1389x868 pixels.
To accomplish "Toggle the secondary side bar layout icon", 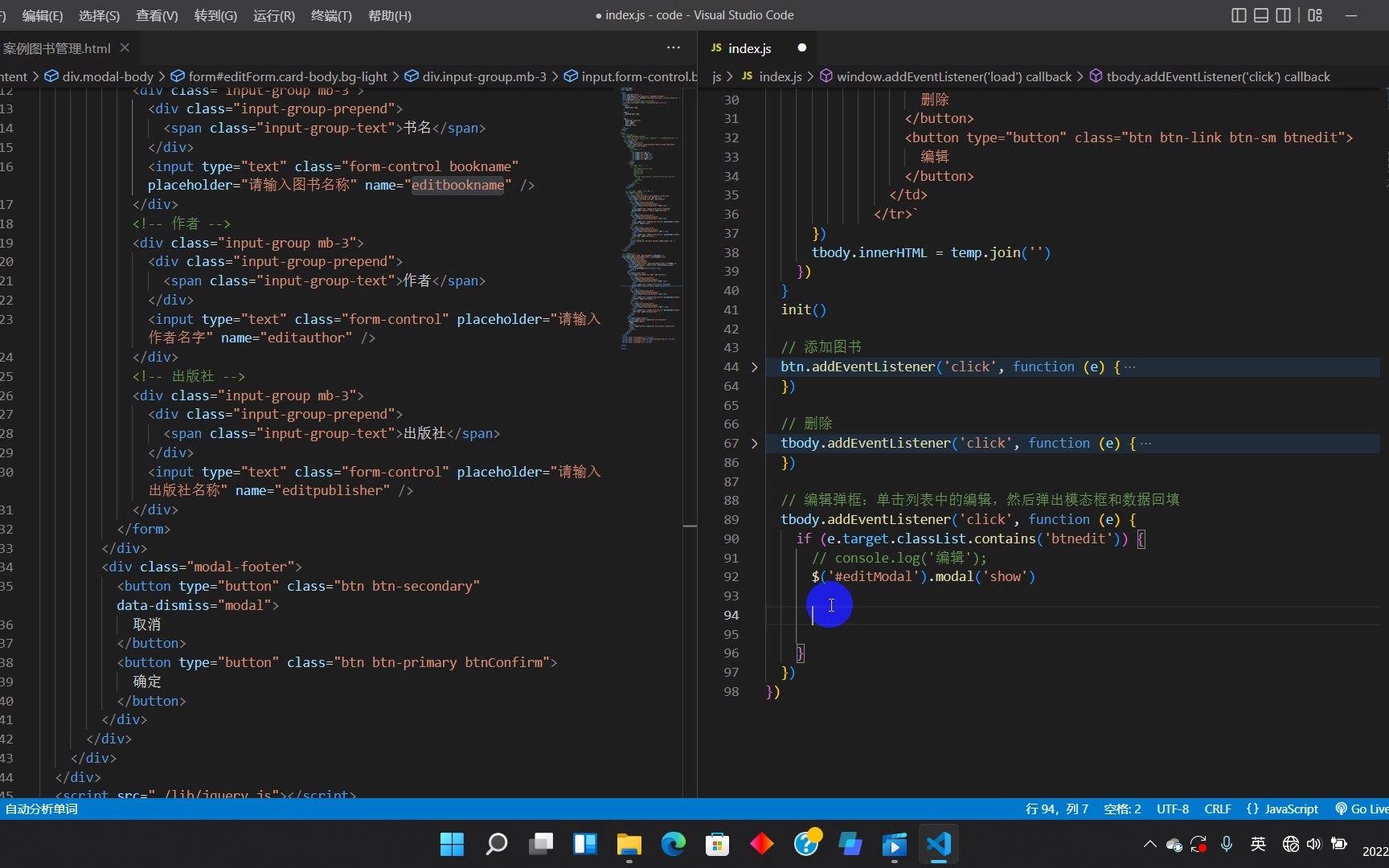I will pos(1284,15).
